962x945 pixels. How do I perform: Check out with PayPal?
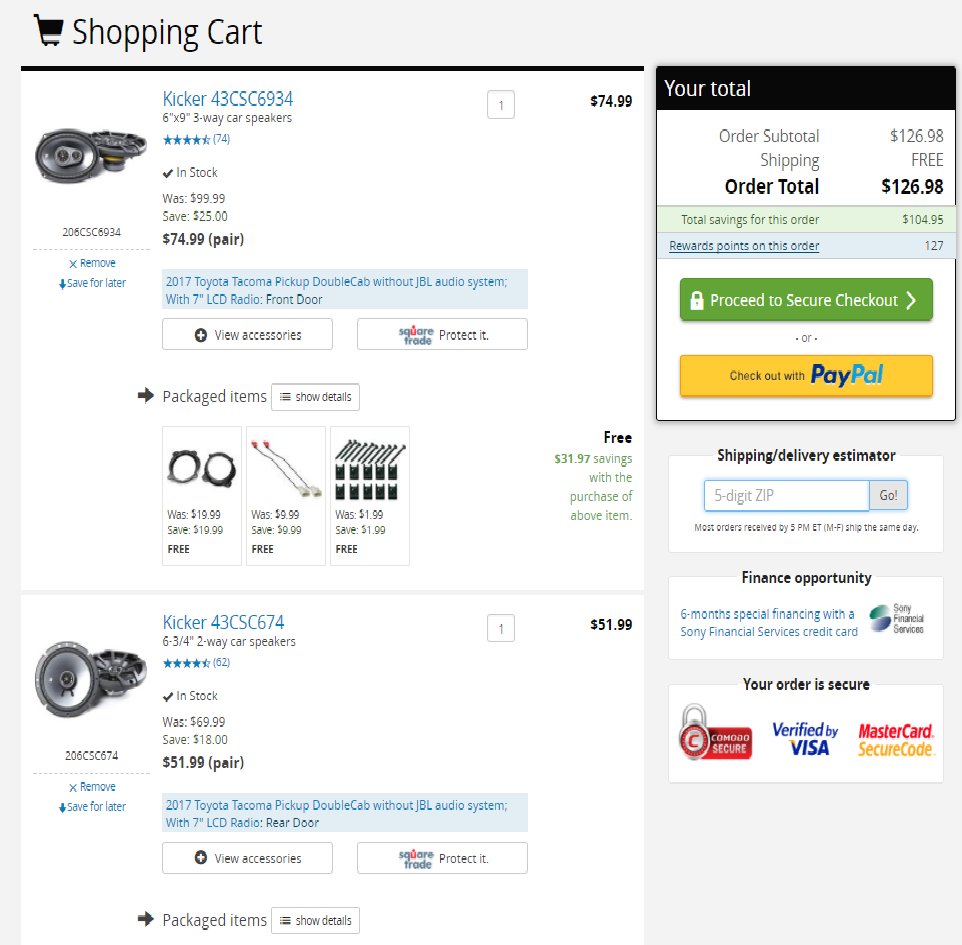(806, 375)
